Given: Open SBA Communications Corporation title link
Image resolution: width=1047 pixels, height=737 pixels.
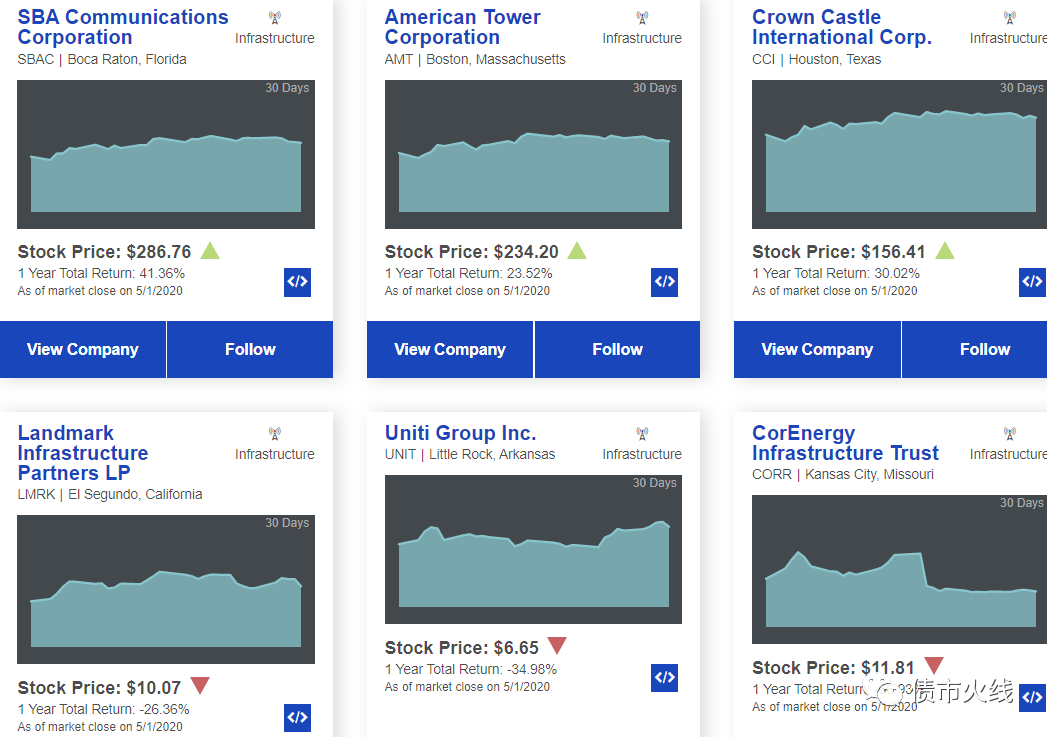Looking at the screenshot, I should pyautogui.click(x=122, y=27).
